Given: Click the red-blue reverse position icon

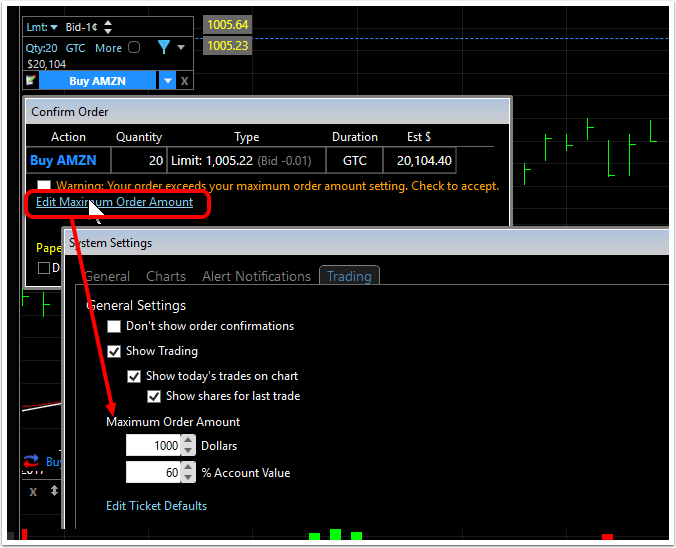Looking at the screenshot, I should [x=31, y=461].
